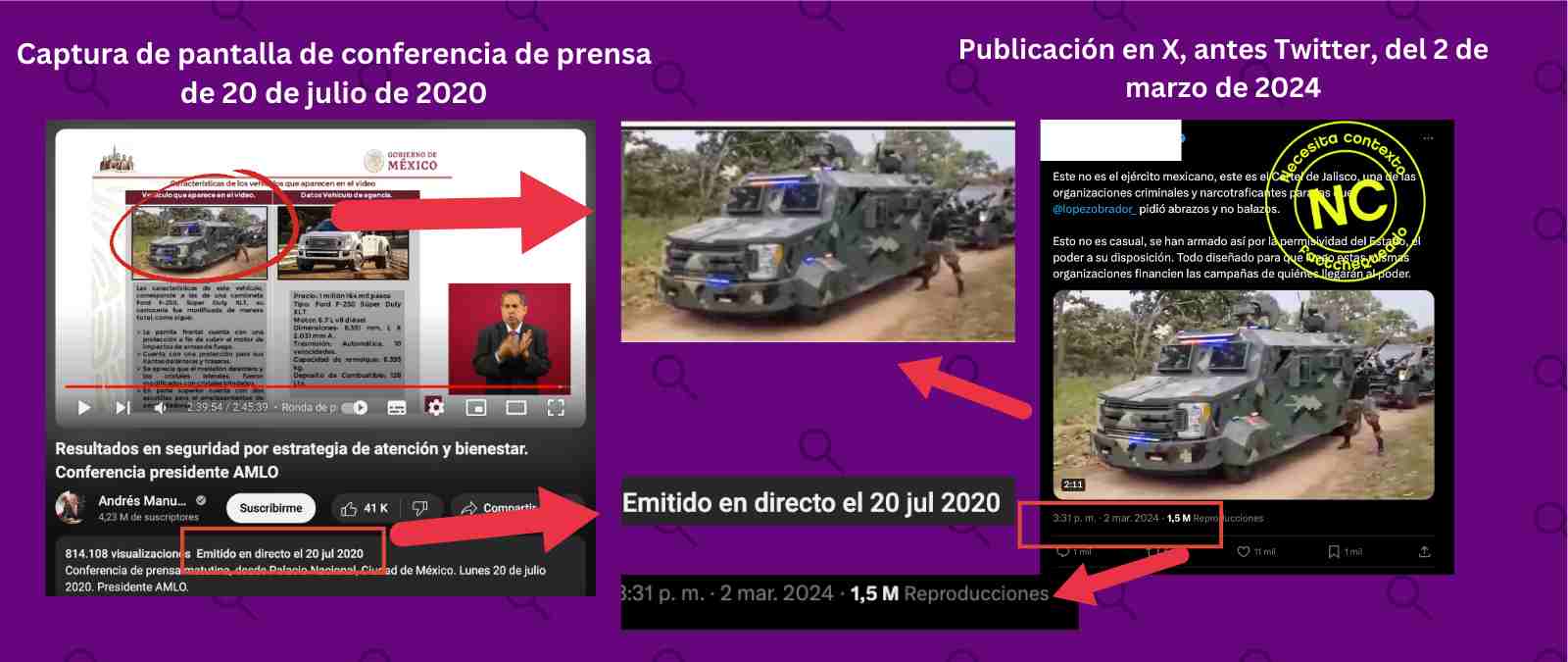Toggle the autoplay switch in player
The image size is (1568, 662).
point(355,408)
